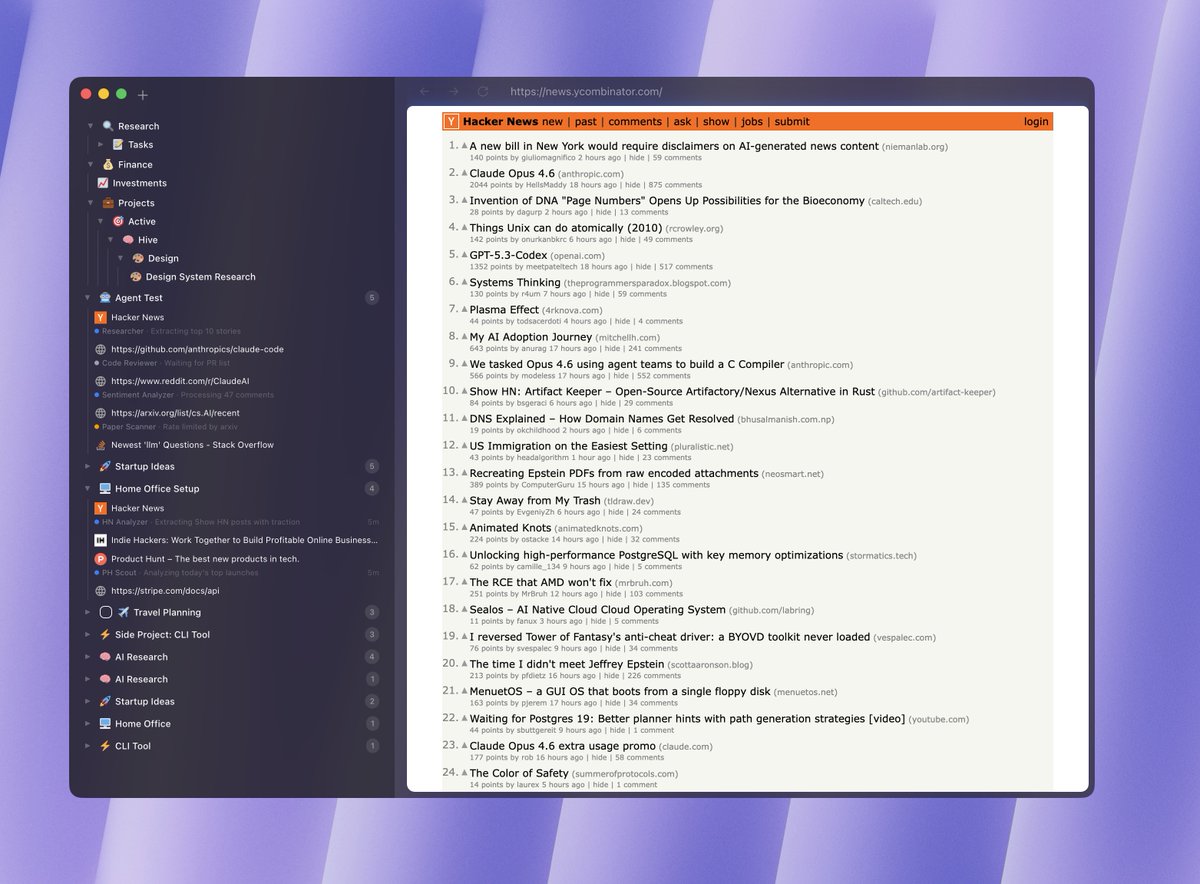Screen dimensions: 1200x884
Task: Collapse the Active folder
Action: click(101, 222)
